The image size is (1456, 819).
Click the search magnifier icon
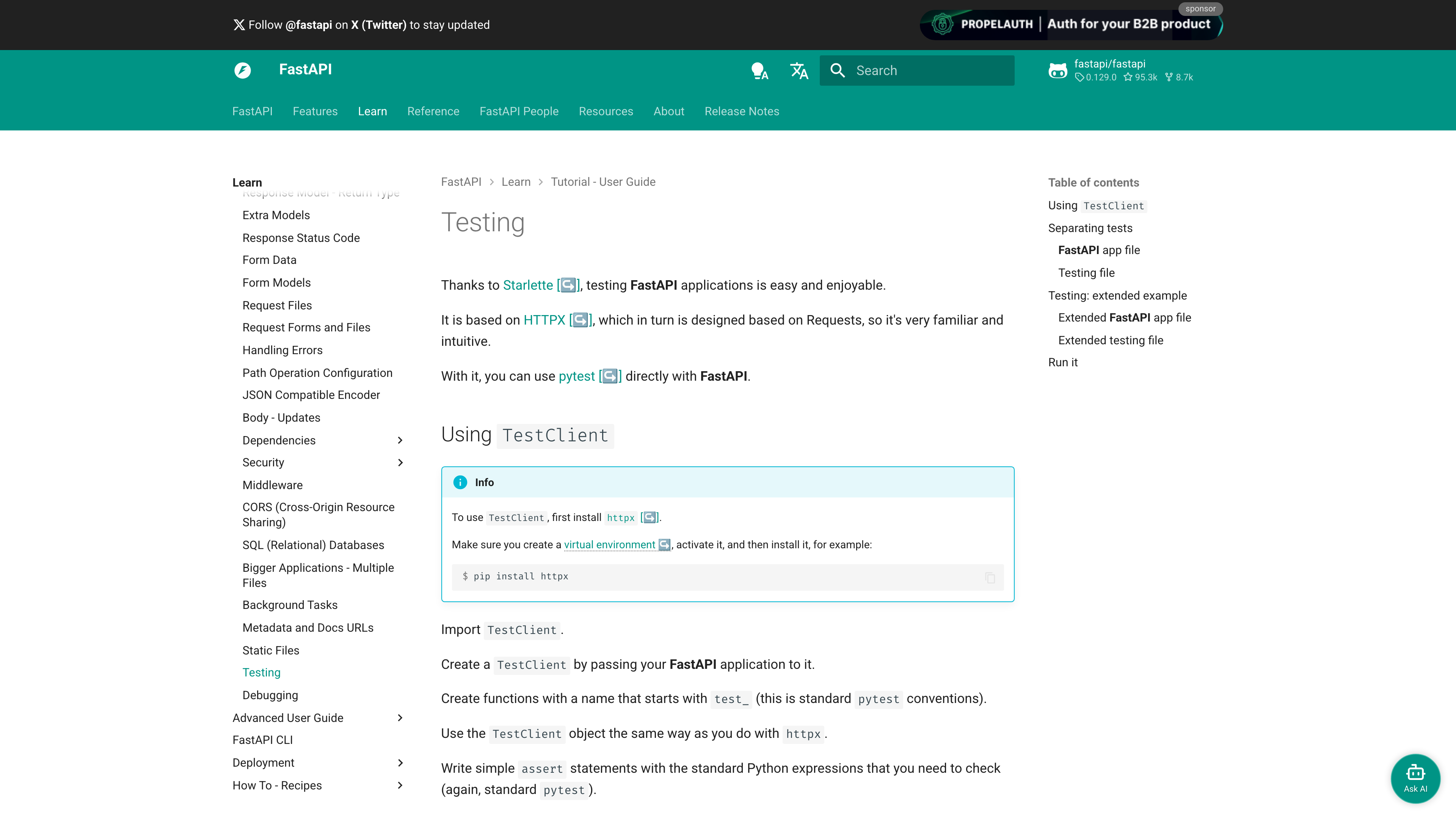point(838,71)
